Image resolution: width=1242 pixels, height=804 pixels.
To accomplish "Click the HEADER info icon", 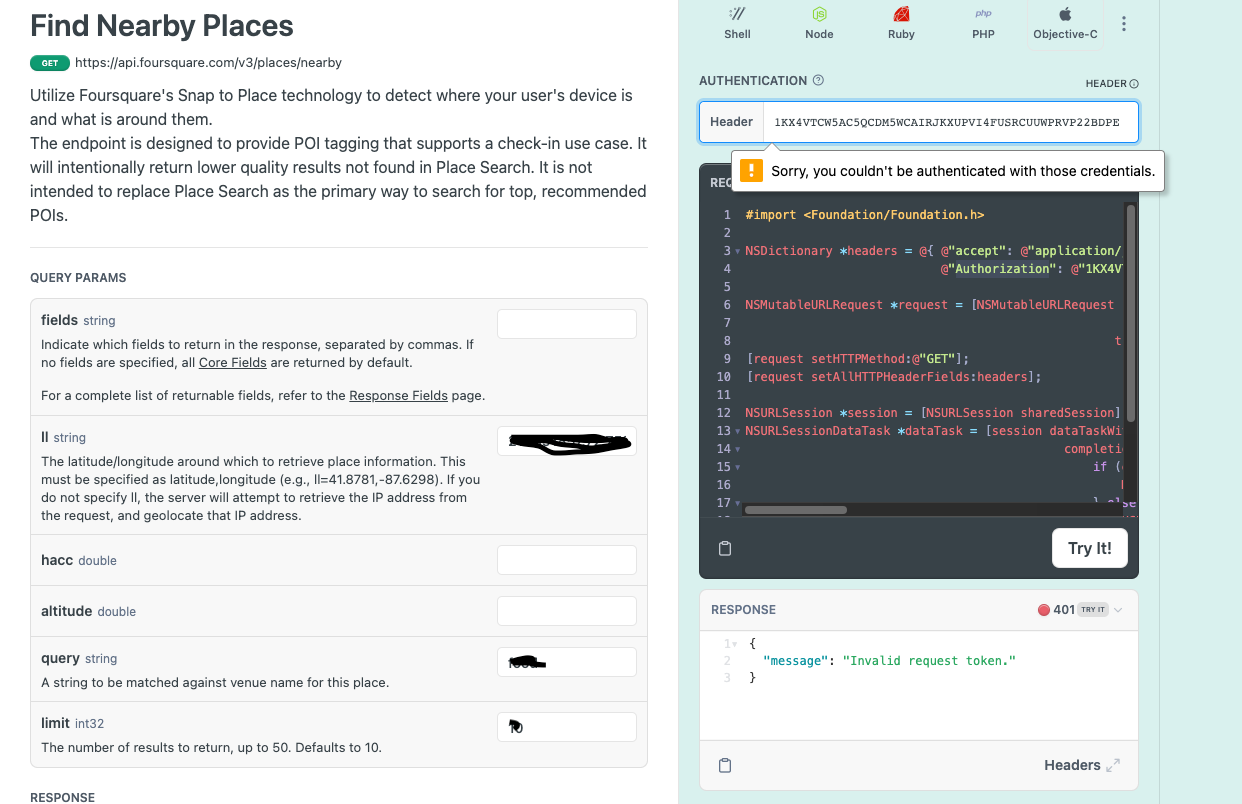I will tap(1134, 84).
